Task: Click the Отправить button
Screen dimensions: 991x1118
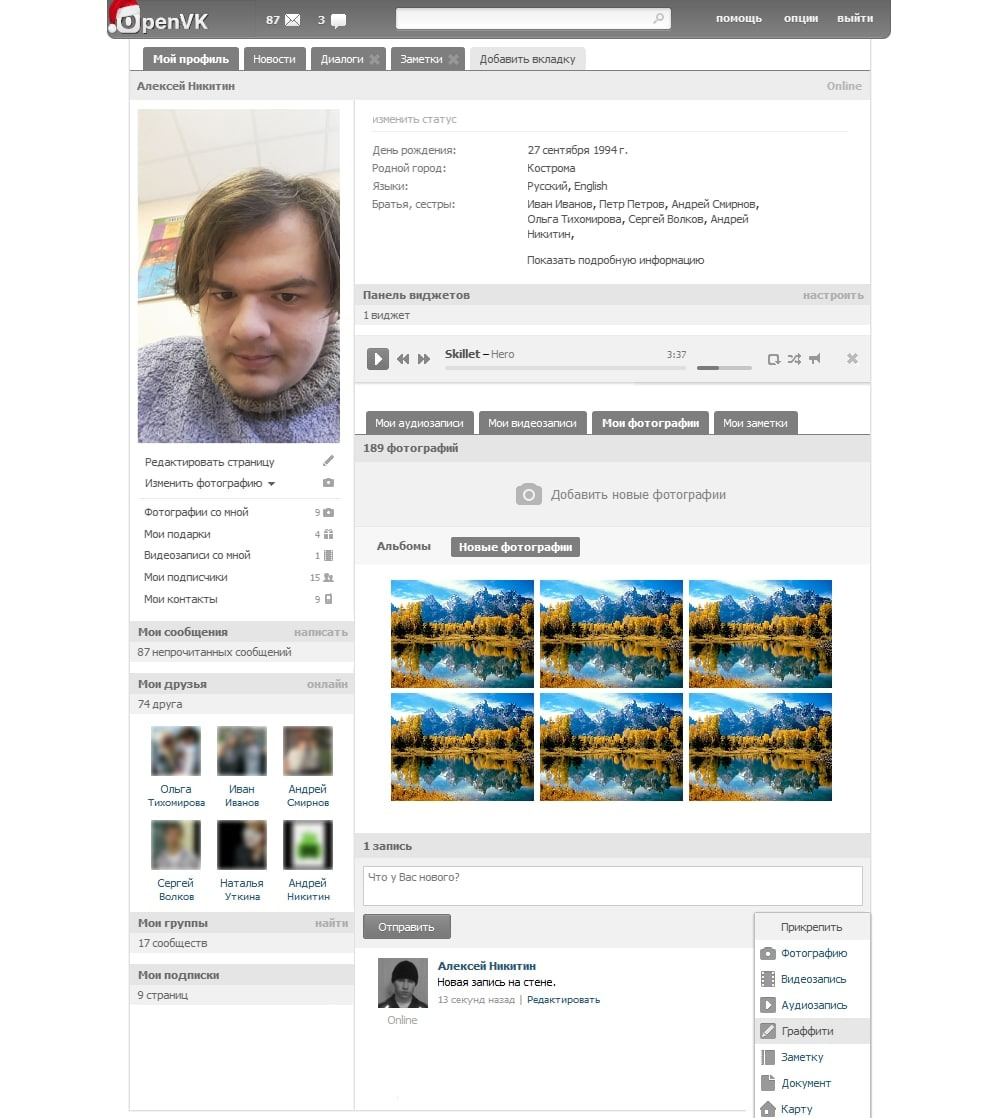Action: (x=406, y=927)
